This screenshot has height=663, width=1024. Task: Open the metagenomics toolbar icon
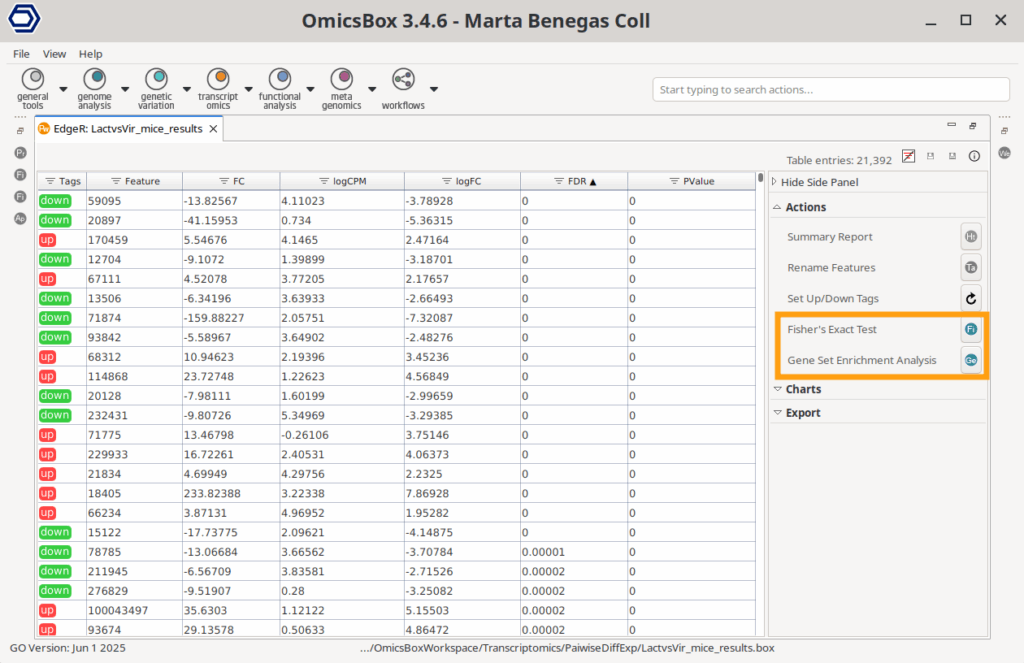342,80
